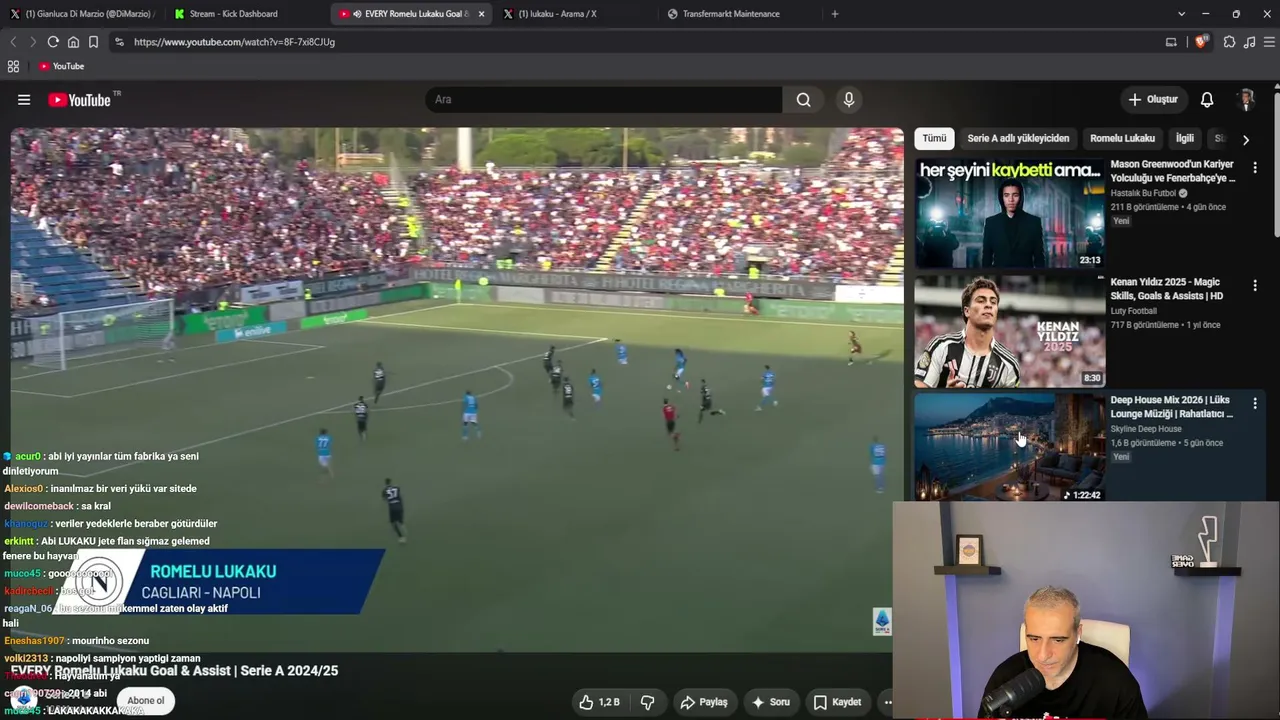Open more options for the Deep House Mix video
The image size is (1280, 720).
tap(1255, 403)
